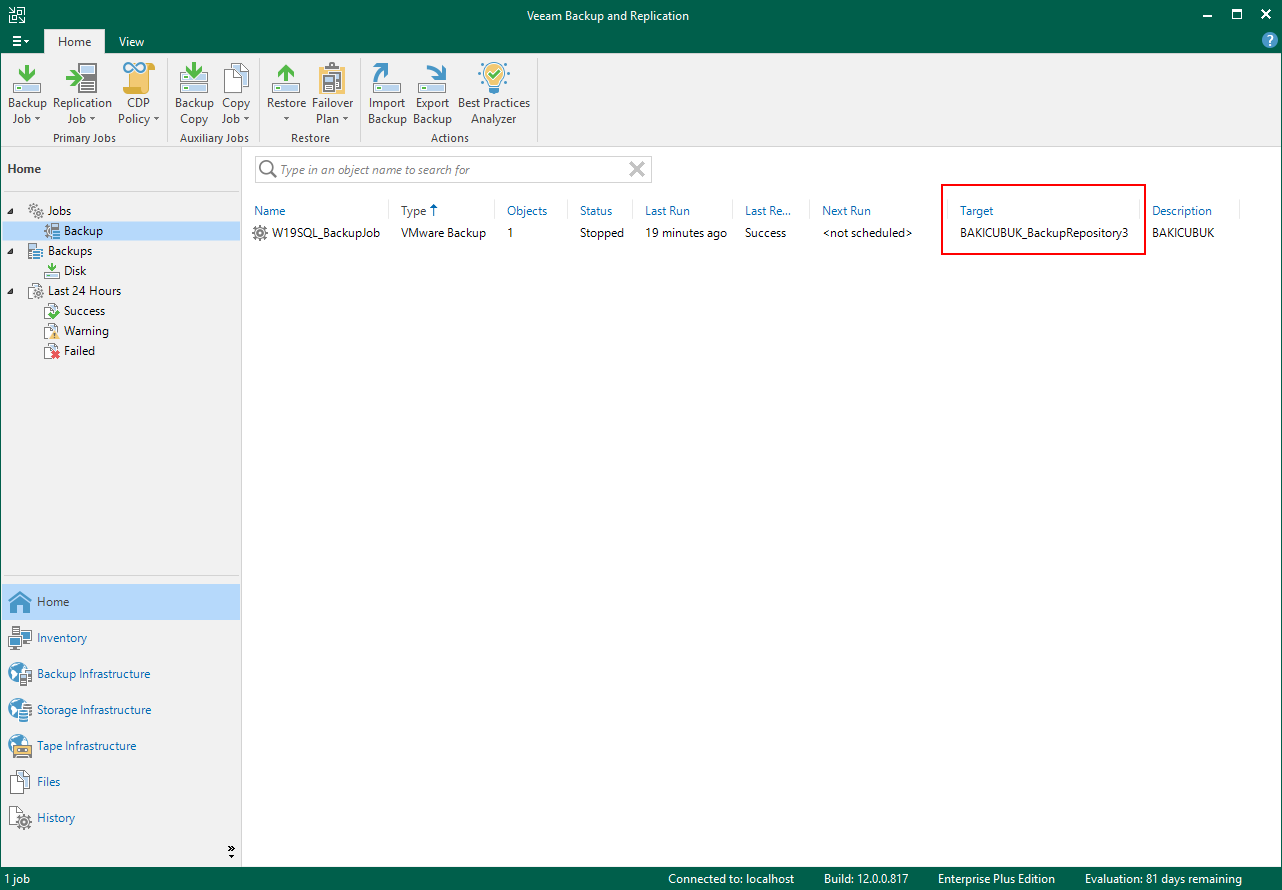1282x890 pixels.
Task: Click the navigation pane overflow chevron
Action: click(x=231, y=851)
